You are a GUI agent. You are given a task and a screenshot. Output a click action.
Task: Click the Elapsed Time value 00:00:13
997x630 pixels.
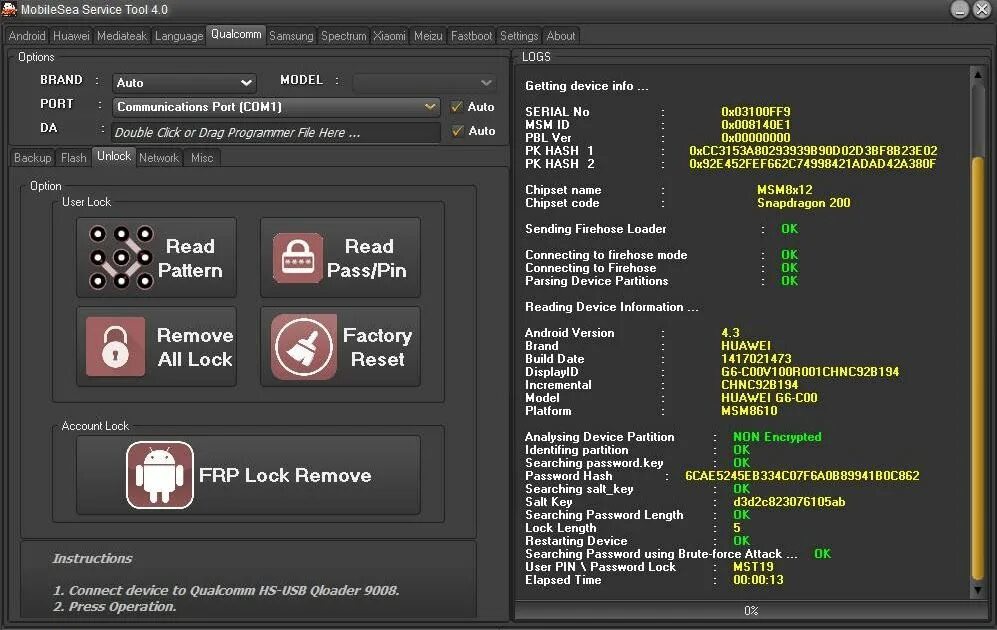(x=758, y=580)
